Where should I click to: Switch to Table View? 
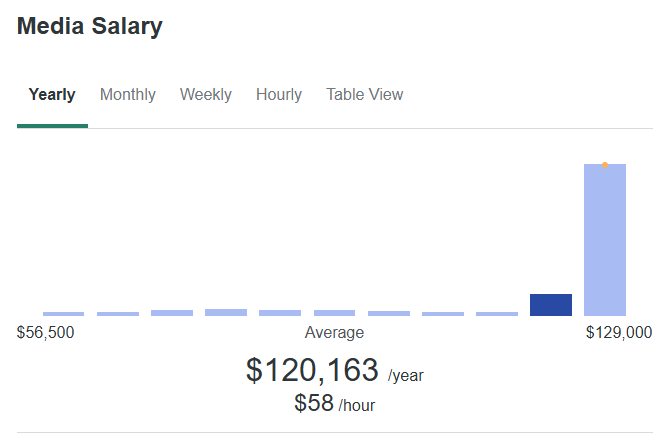(x=365, y=95)
